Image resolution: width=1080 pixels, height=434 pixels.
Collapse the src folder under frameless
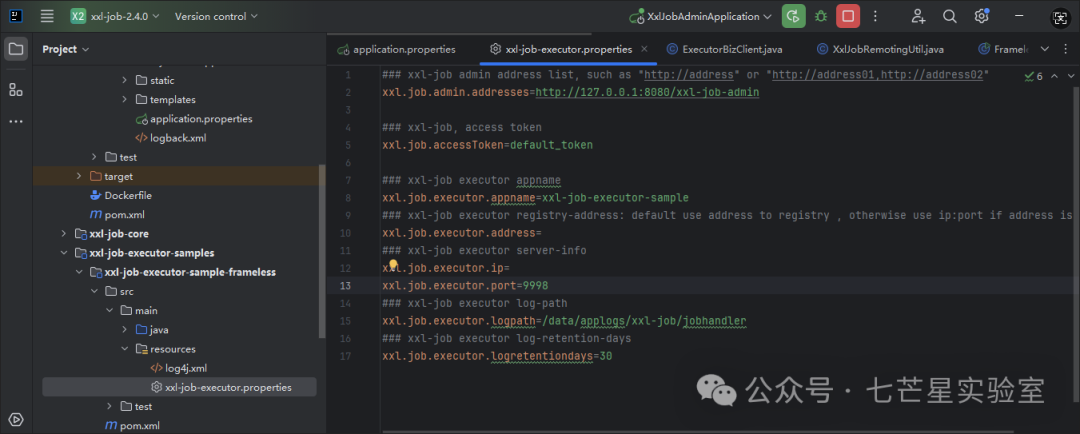point(94,291)
